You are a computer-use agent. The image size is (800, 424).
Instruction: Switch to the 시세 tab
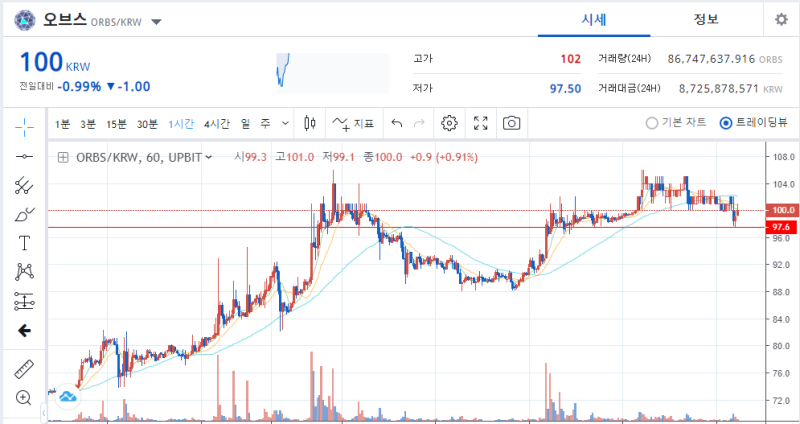[594, 20]
